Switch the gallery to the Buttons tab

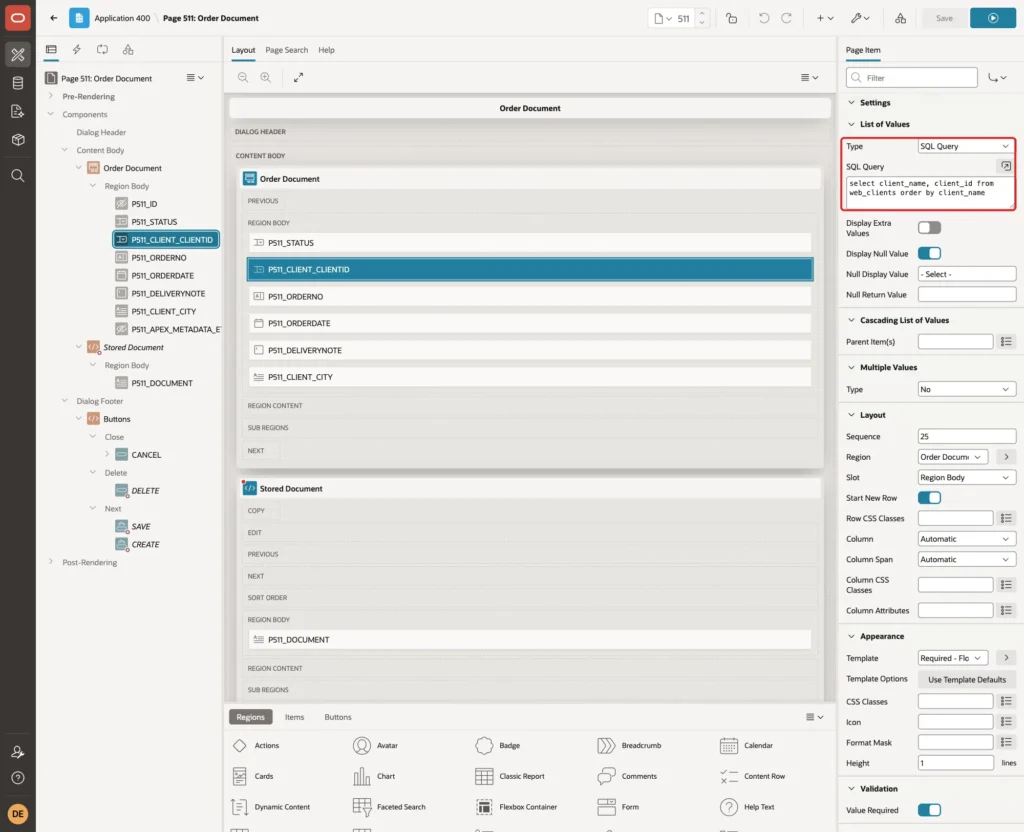[x=338, y=717]
